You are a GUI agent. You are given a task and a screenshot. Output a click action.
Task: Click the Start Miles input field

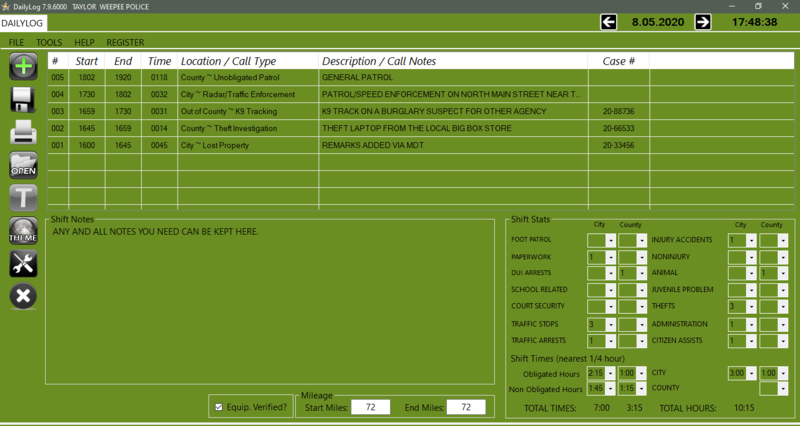pyautogui.click(x=370, y=407)
